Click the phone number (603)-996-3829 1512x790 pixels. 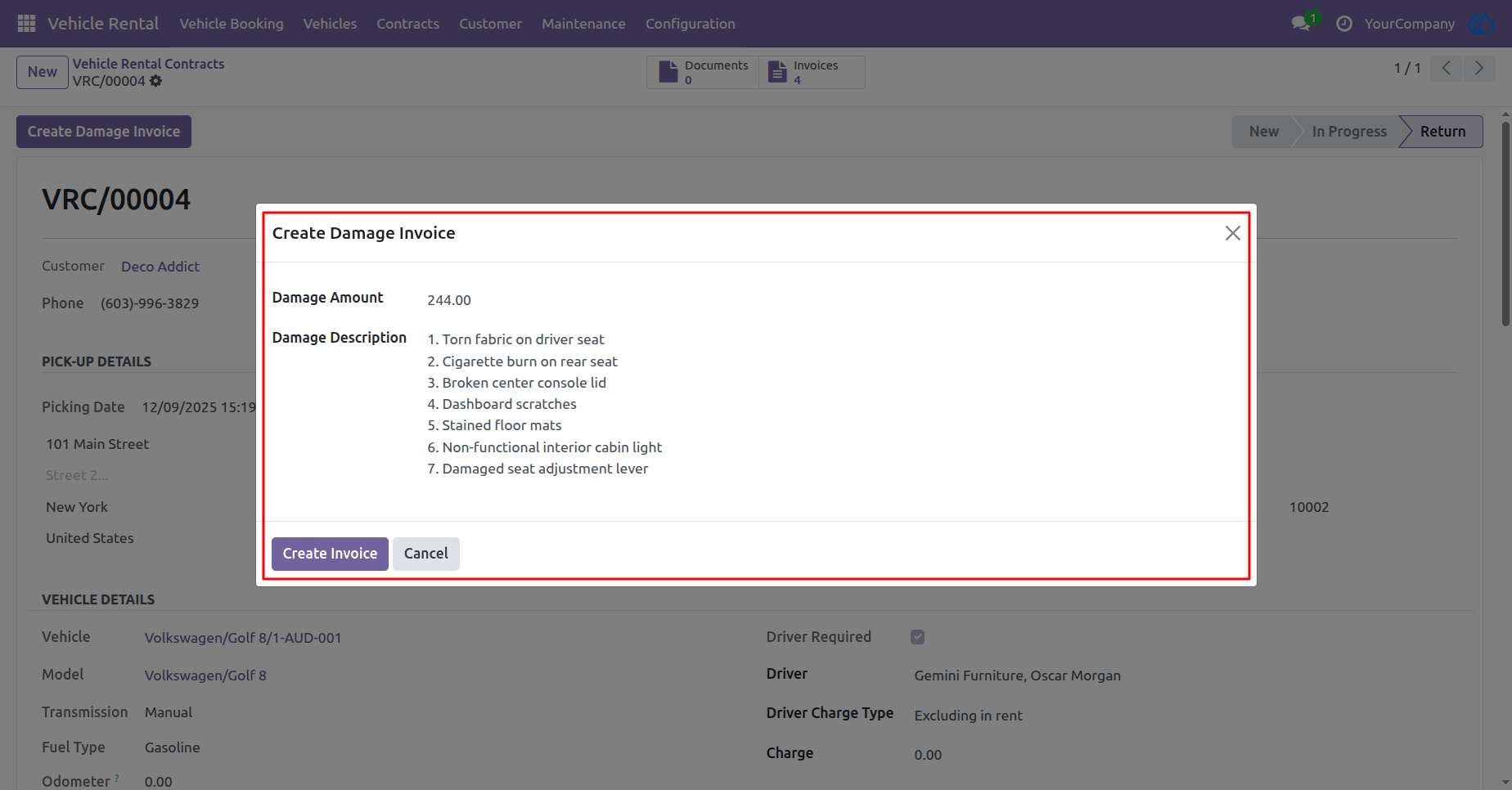coord(150,303)
